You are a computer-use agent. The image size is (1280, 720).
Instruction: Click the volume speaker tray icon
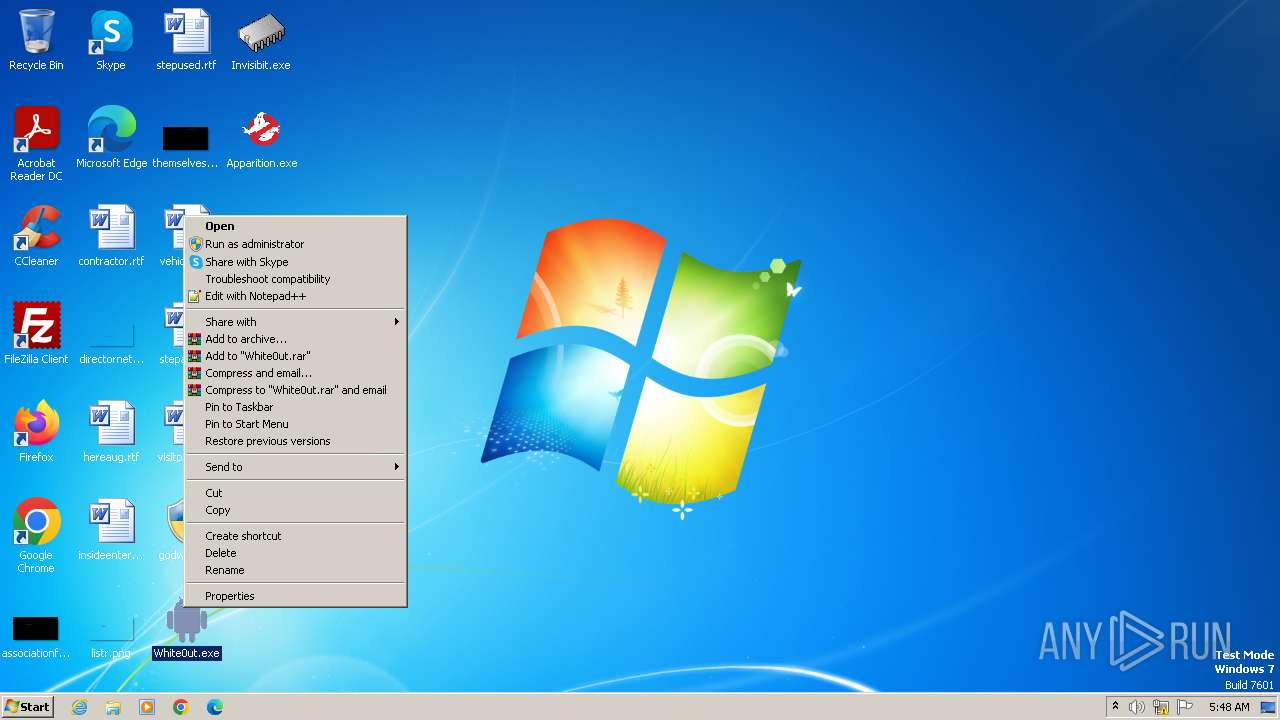coord(1137,707)
